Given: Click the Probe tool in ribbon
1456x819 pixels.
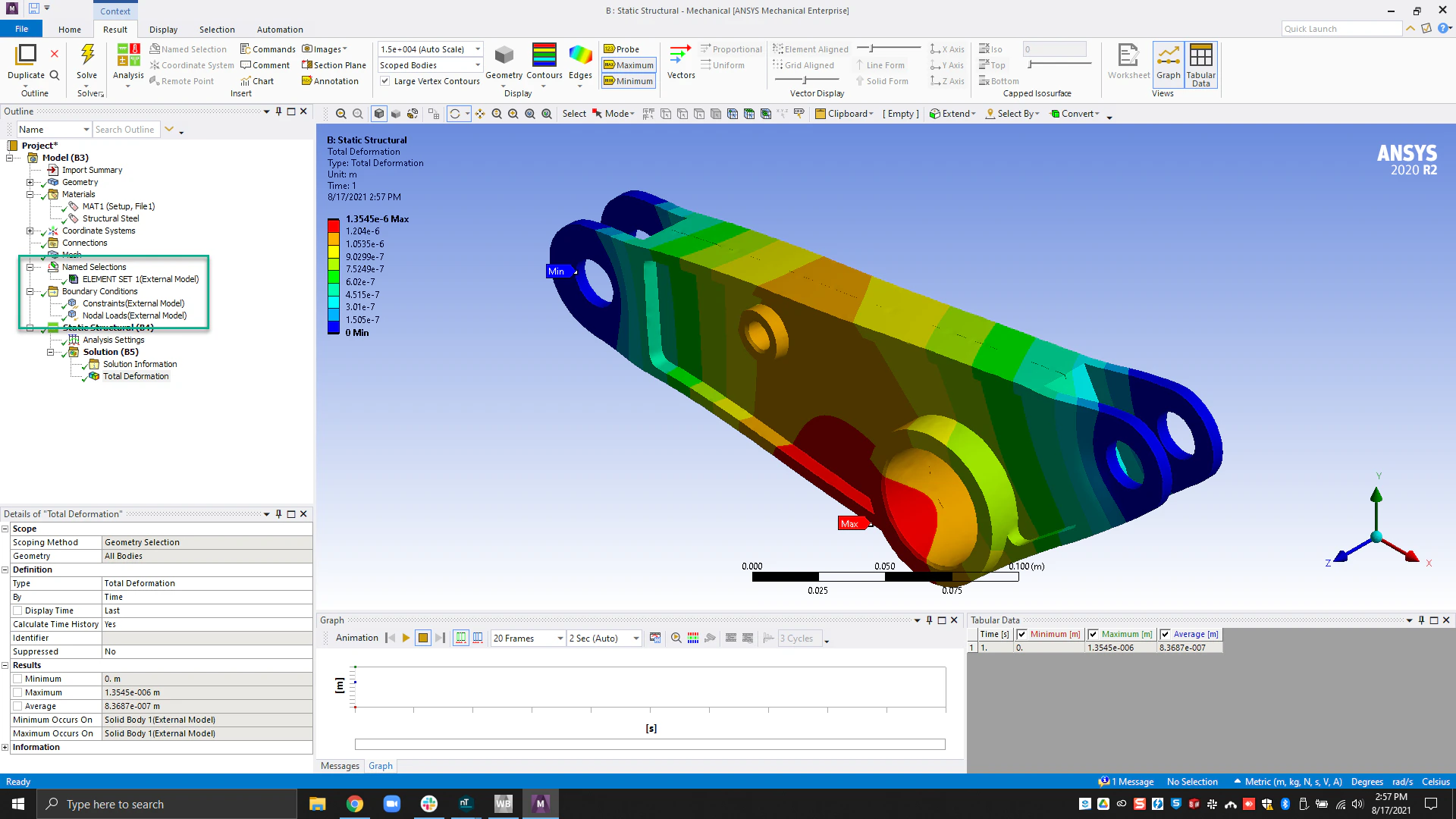Looking at the screenshot, I should pos(622,49).
